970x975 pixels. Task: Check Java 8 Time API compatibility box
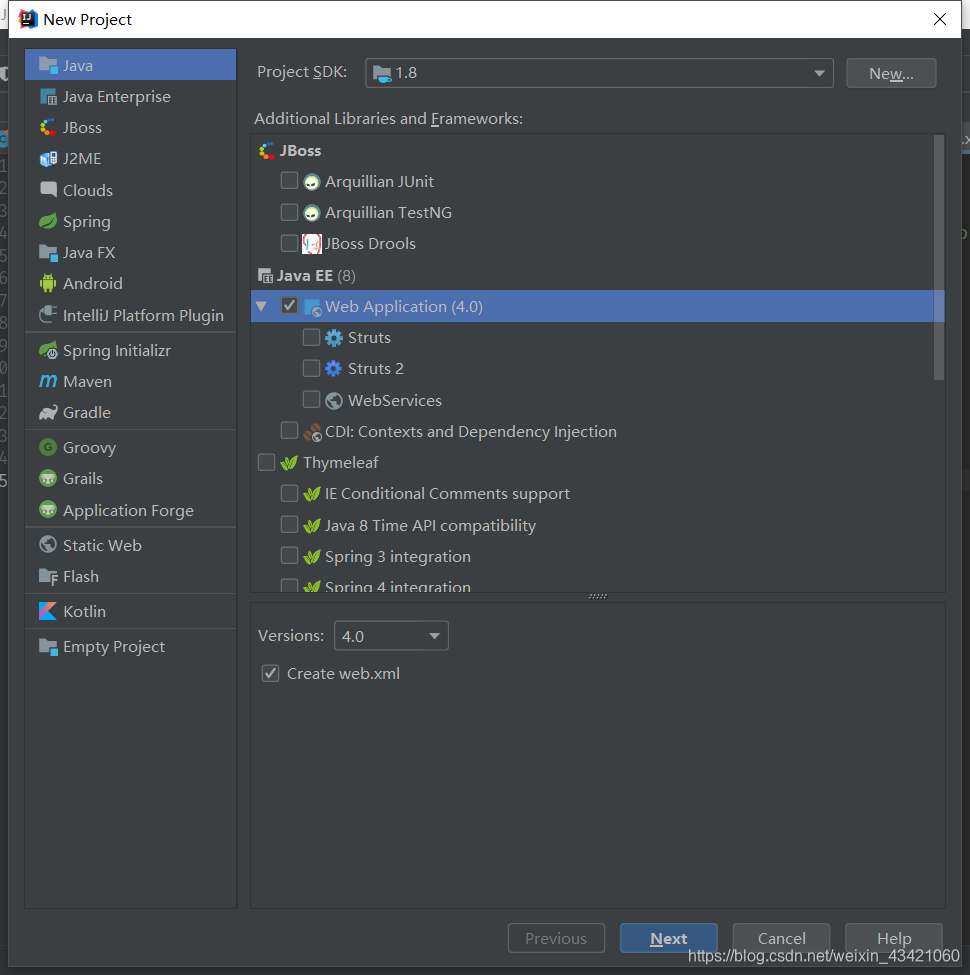click(289, 525)
